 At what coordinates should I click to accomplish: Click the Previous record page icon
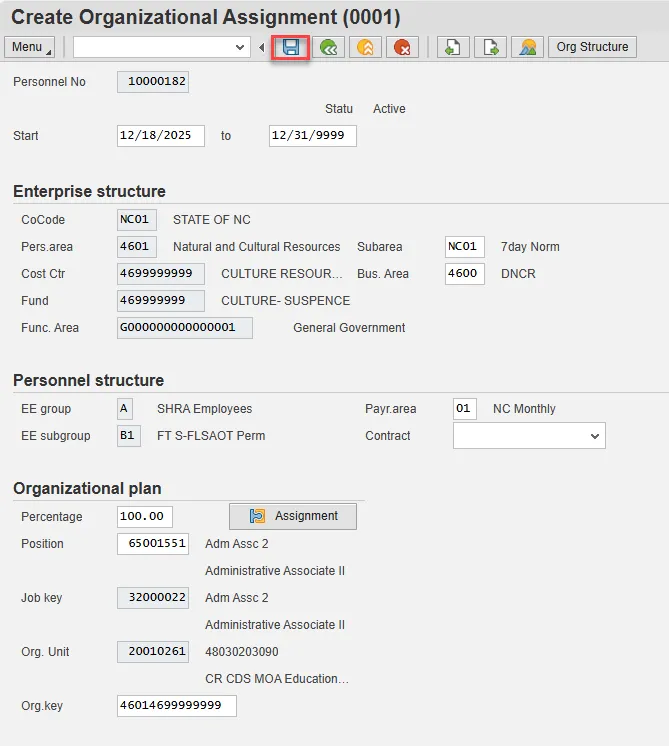[x=453, y=47]
